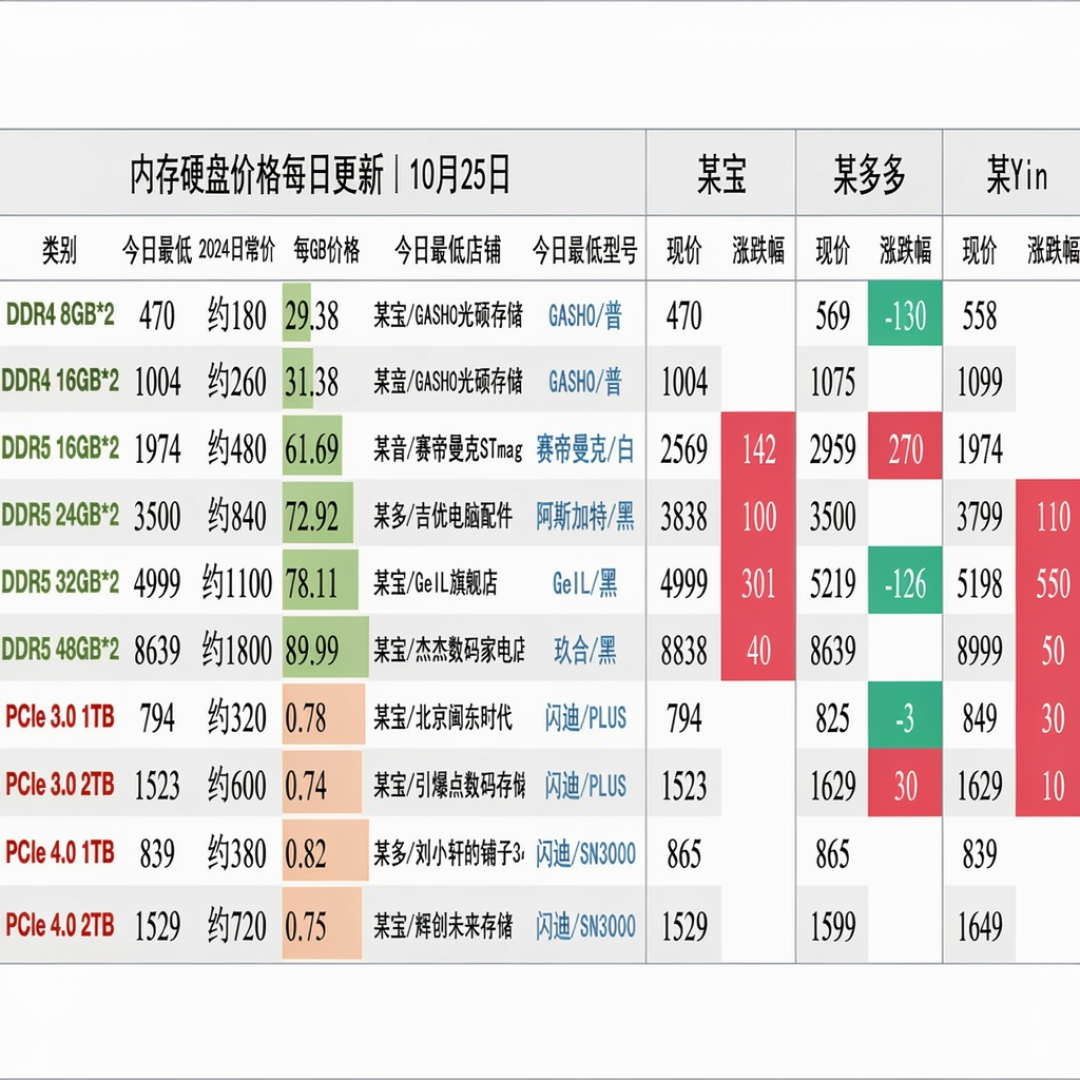Click the per-GB price '0.78'
The image size is (1080, 1080).
click(x=306, y=718)
